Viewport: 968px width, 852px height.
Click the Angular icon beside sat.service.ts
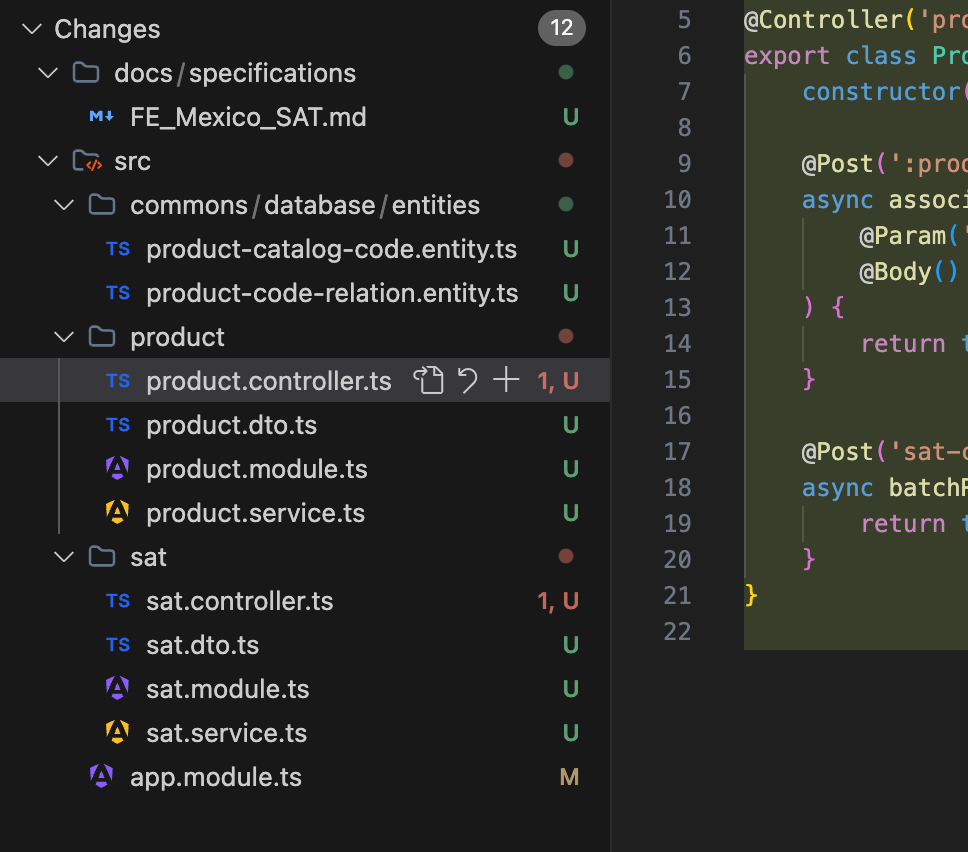click(117, 732)
